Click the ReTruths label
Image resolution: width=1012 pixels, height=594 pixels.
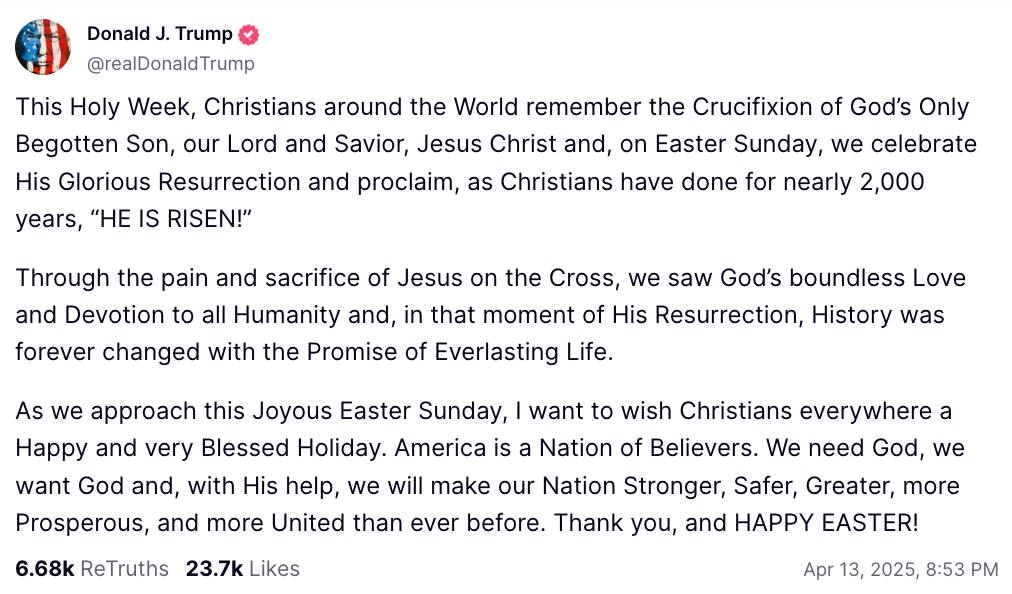[124, 569]
